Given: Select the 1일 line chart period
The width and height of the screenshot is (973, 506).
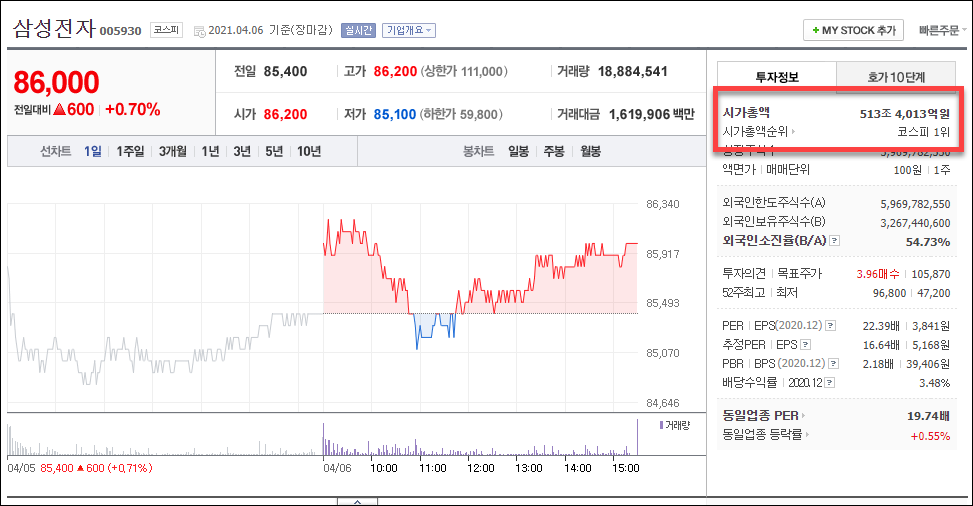Looking at the screenshot, I should 92,151.
